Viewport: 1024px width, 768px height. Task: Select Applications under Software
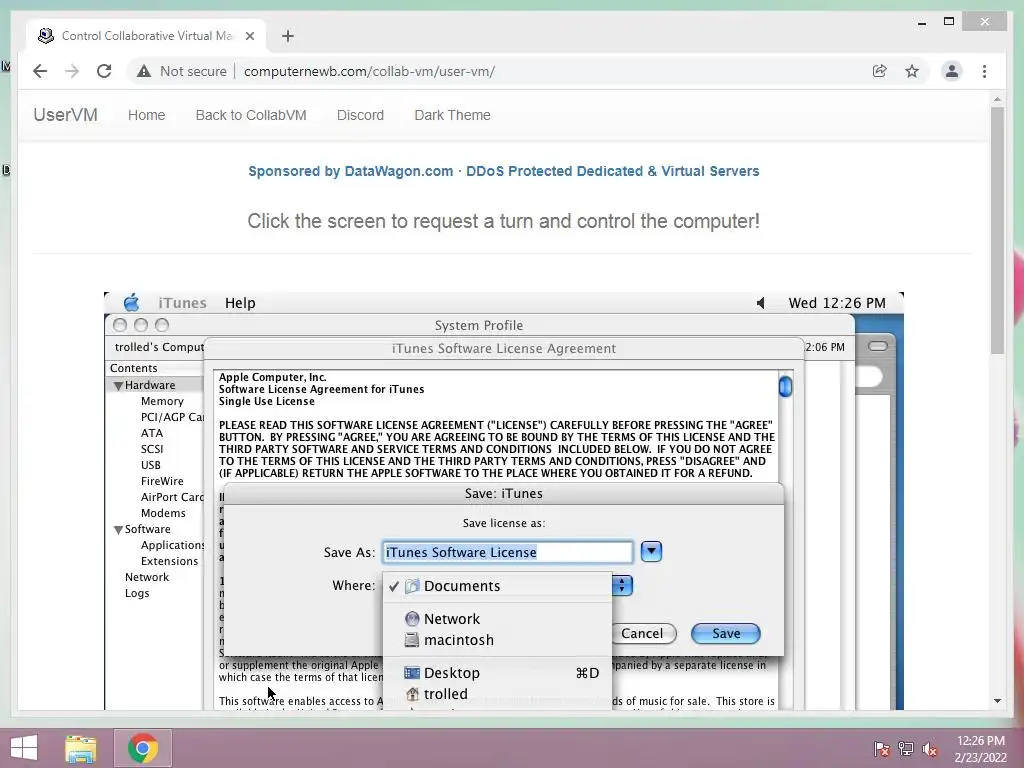click(x=172, y=545)
